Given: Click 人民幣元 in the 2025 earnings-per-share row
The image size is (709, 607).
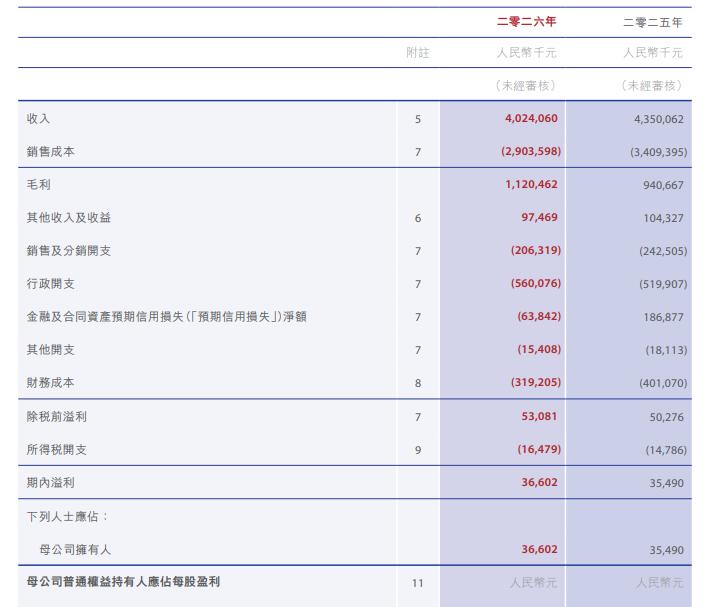Looking at the screenshot, I should point(659,583).
